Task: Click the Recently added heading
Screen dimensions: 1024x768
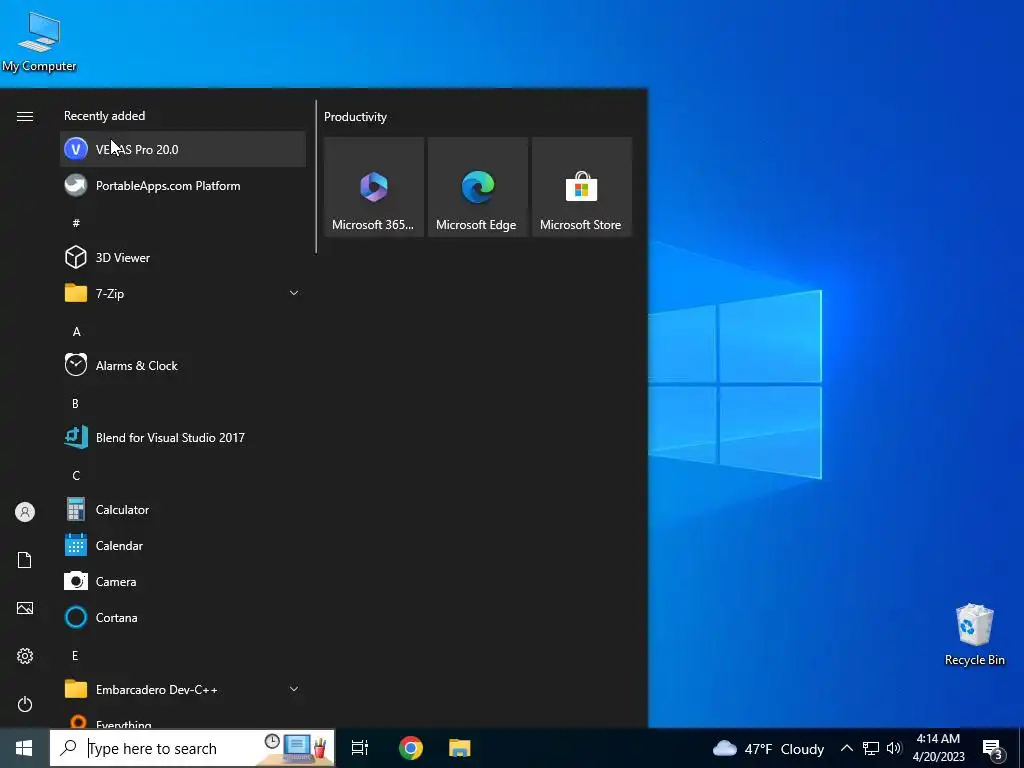Action: (104, 116)
